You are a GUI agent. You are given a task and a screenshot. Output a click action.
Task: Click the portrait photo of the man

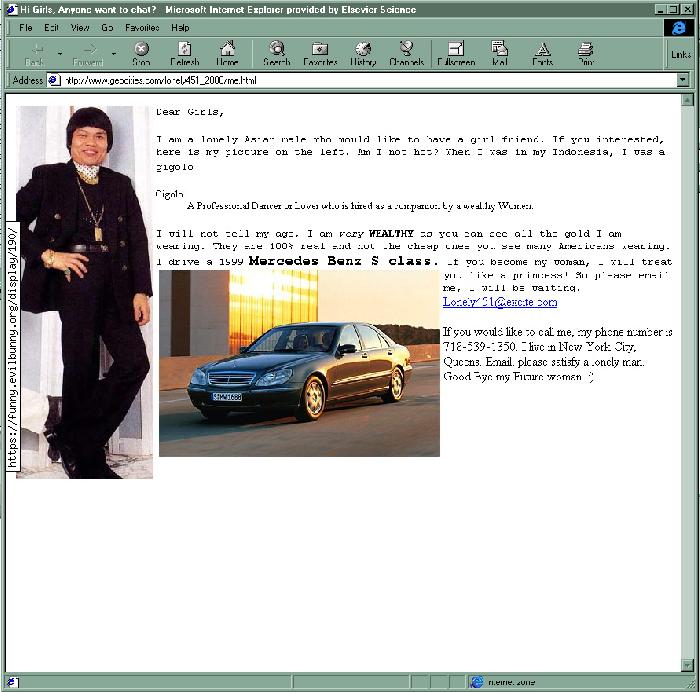pyautogui.click(x=84, y=292)
